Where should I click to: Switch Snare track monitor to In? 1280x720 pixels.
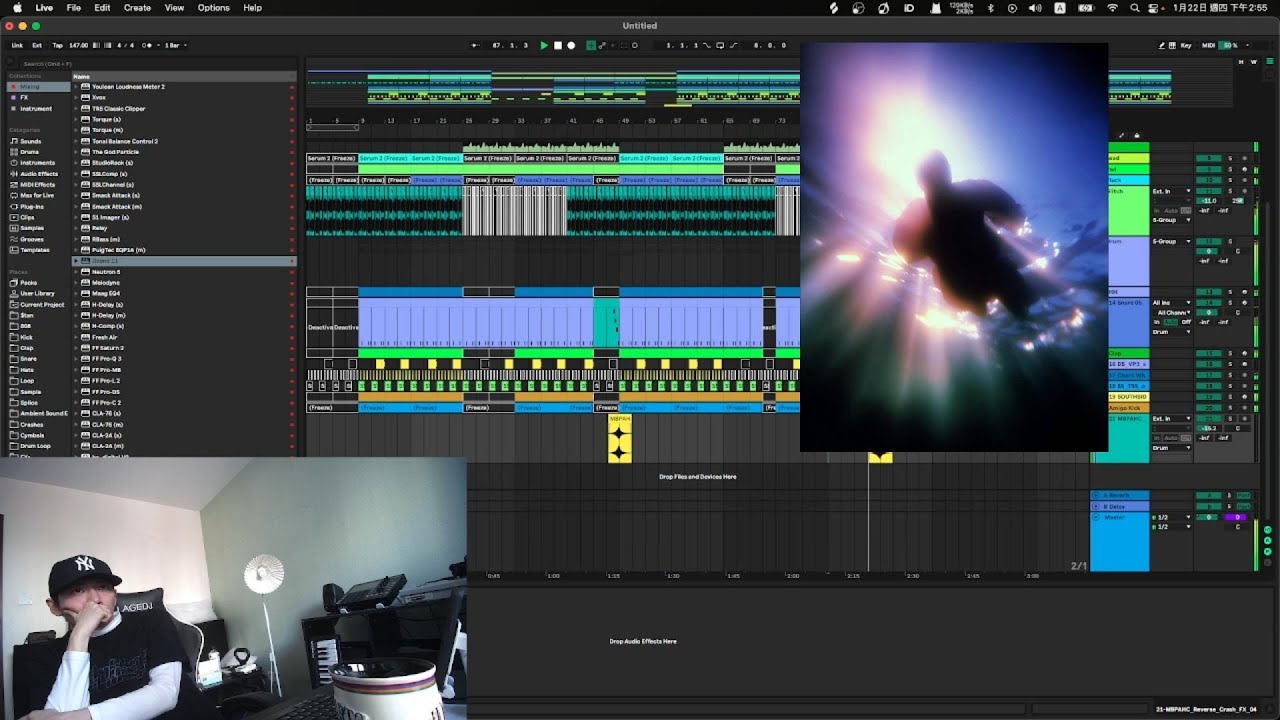click(x=1157, y=322)
